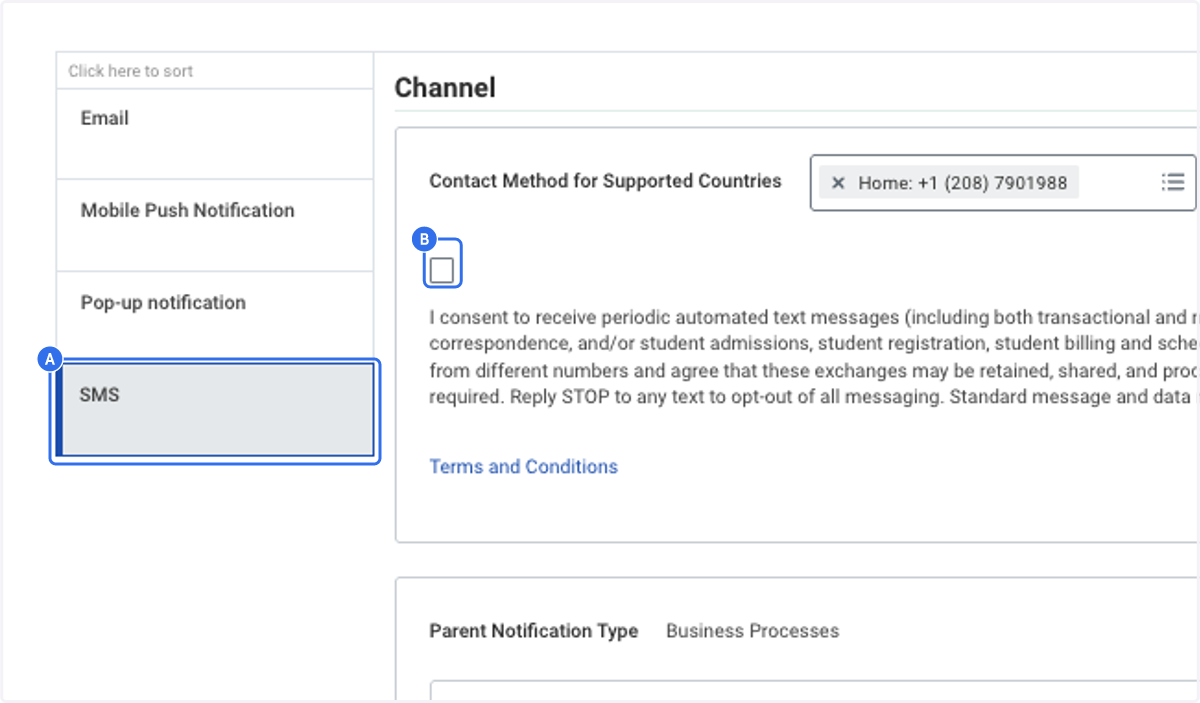Viewport: 1200px width, 703px height.
Task: Open the contact method prompt list icon
Action: (1173, 182)
